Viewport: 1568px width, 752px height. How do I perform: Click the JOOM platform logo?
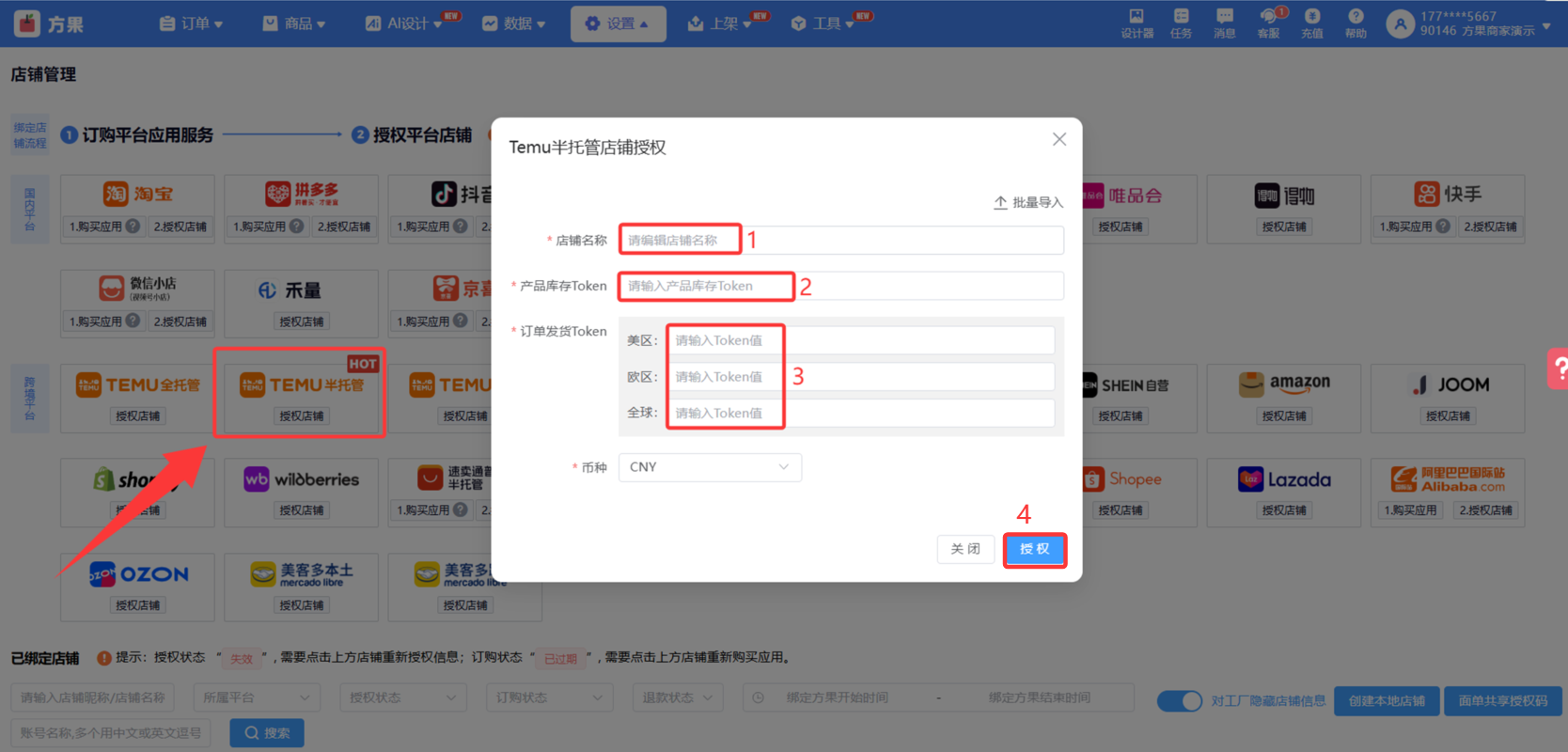click(1450, 384)
